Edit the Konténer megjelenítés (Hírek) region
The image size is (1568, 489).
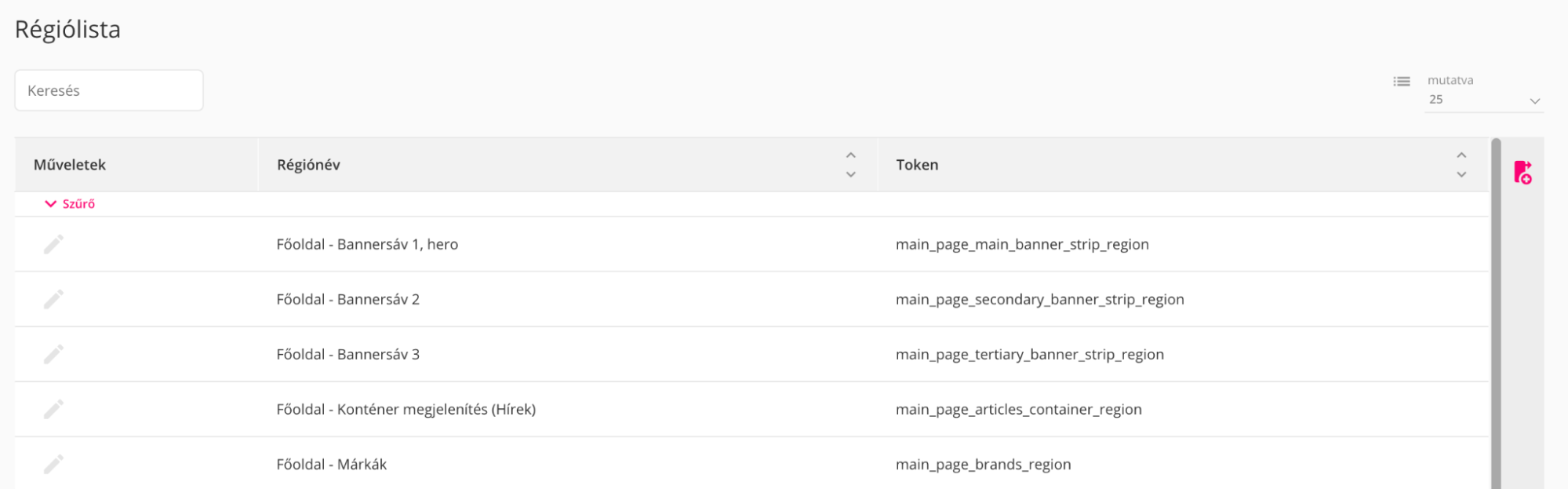pos(53,409)
